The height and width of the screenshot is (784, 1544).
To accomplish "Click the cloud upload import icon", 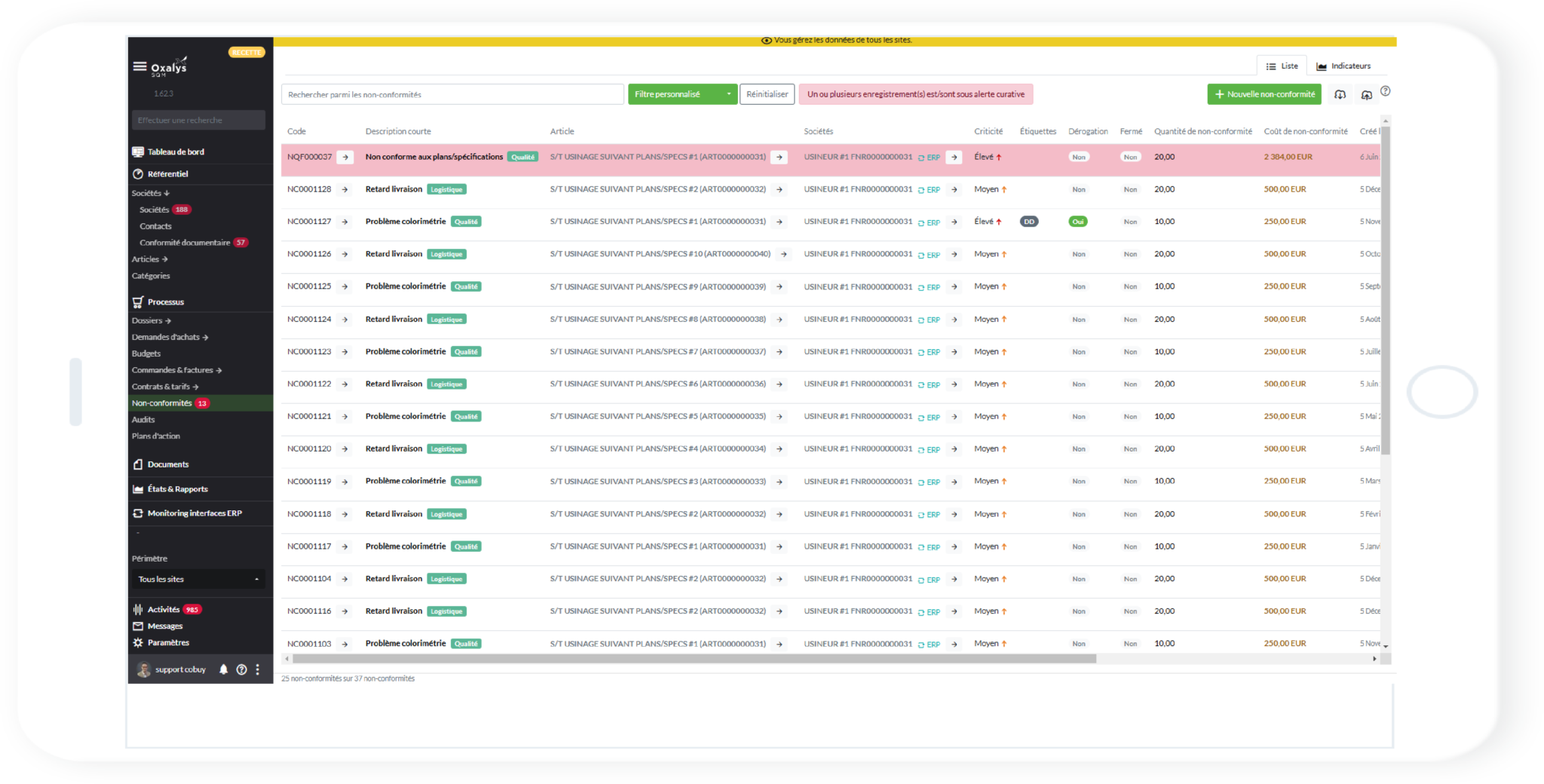I will point(1366,94).
